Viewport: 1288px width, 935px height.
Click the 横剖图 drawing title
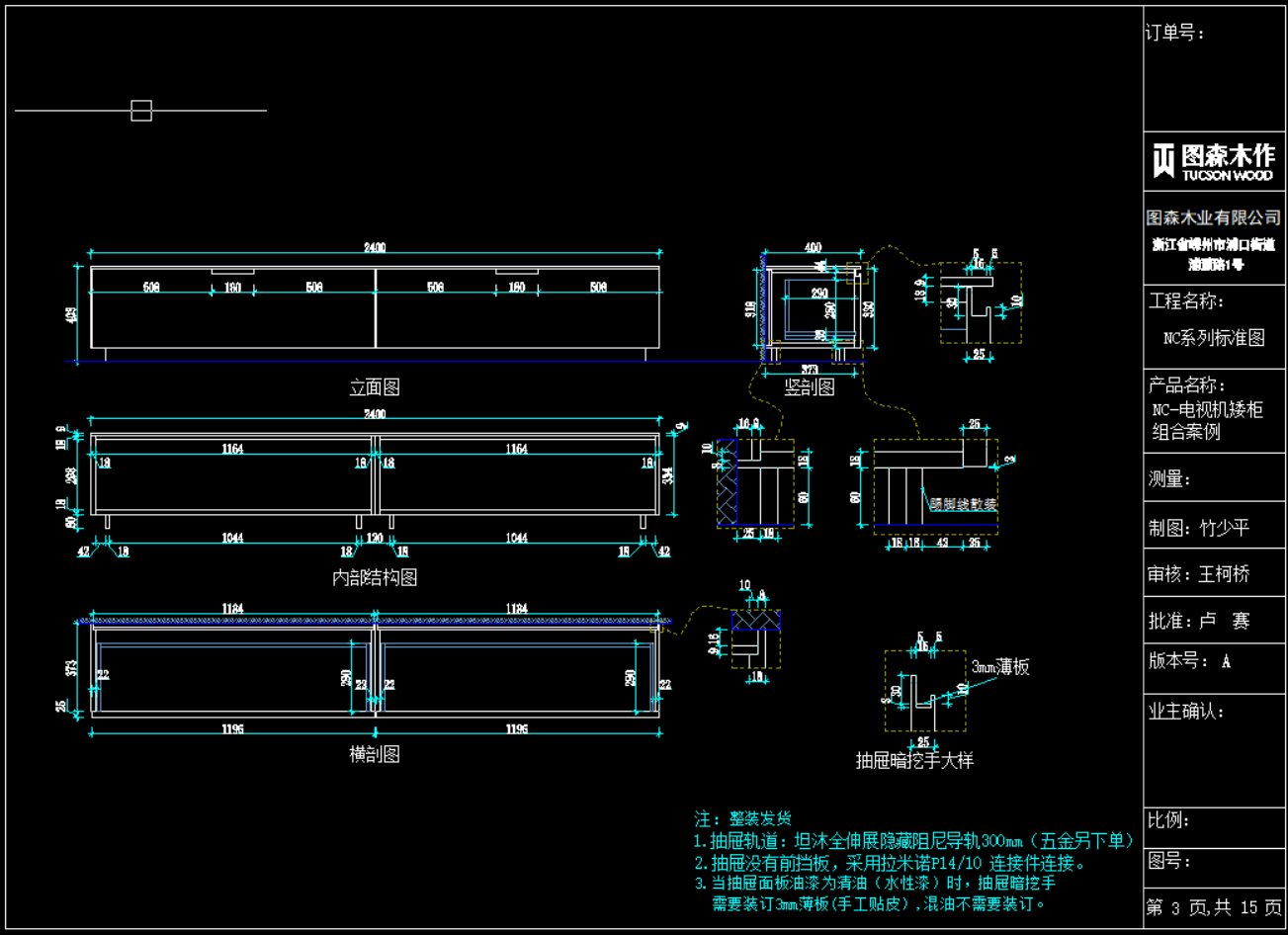[375, 754]
